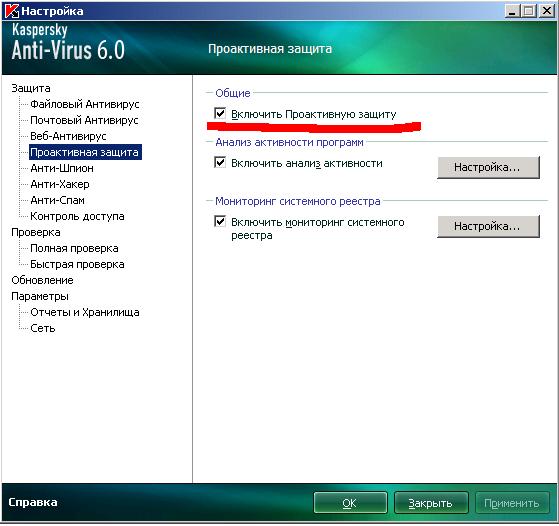Select Защита in the settings tree
Viewport: 559px width, 526px height.
pos(31,88)
